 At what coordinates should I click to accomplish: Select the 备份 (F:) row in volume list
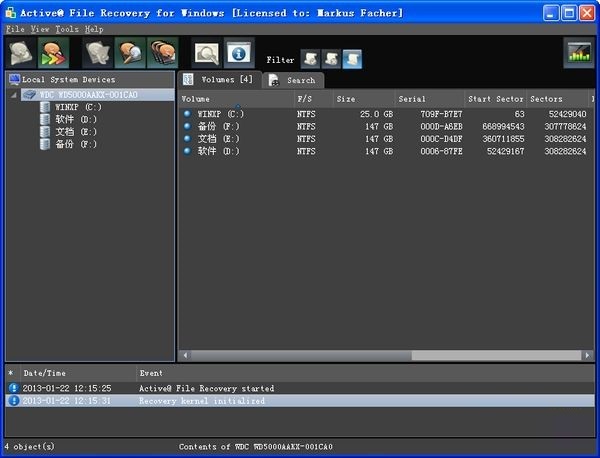pyautogui.click(x=386, y=126)
